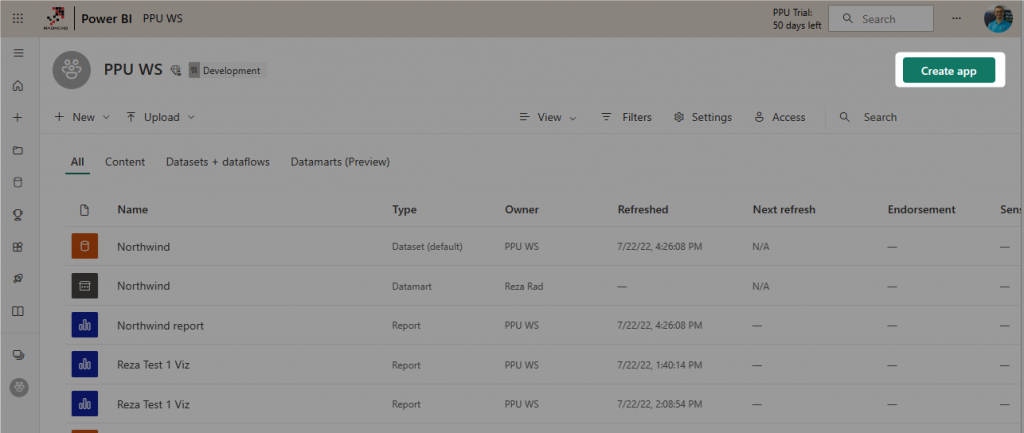The height and width of the screenshot is (433, 1024).
Task: Open Apps icon in sidebar
Action: click(18, 247)
